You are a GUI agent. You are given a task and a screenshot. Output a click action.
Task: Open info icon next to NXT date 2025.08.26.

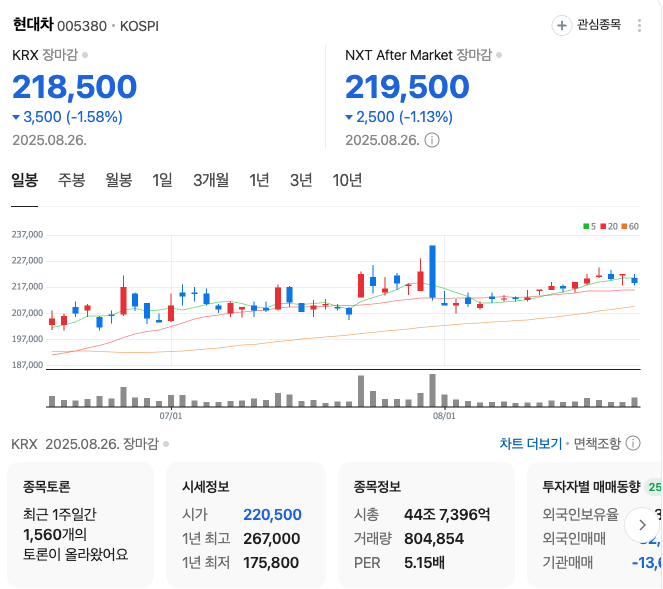tap(432, 140)
